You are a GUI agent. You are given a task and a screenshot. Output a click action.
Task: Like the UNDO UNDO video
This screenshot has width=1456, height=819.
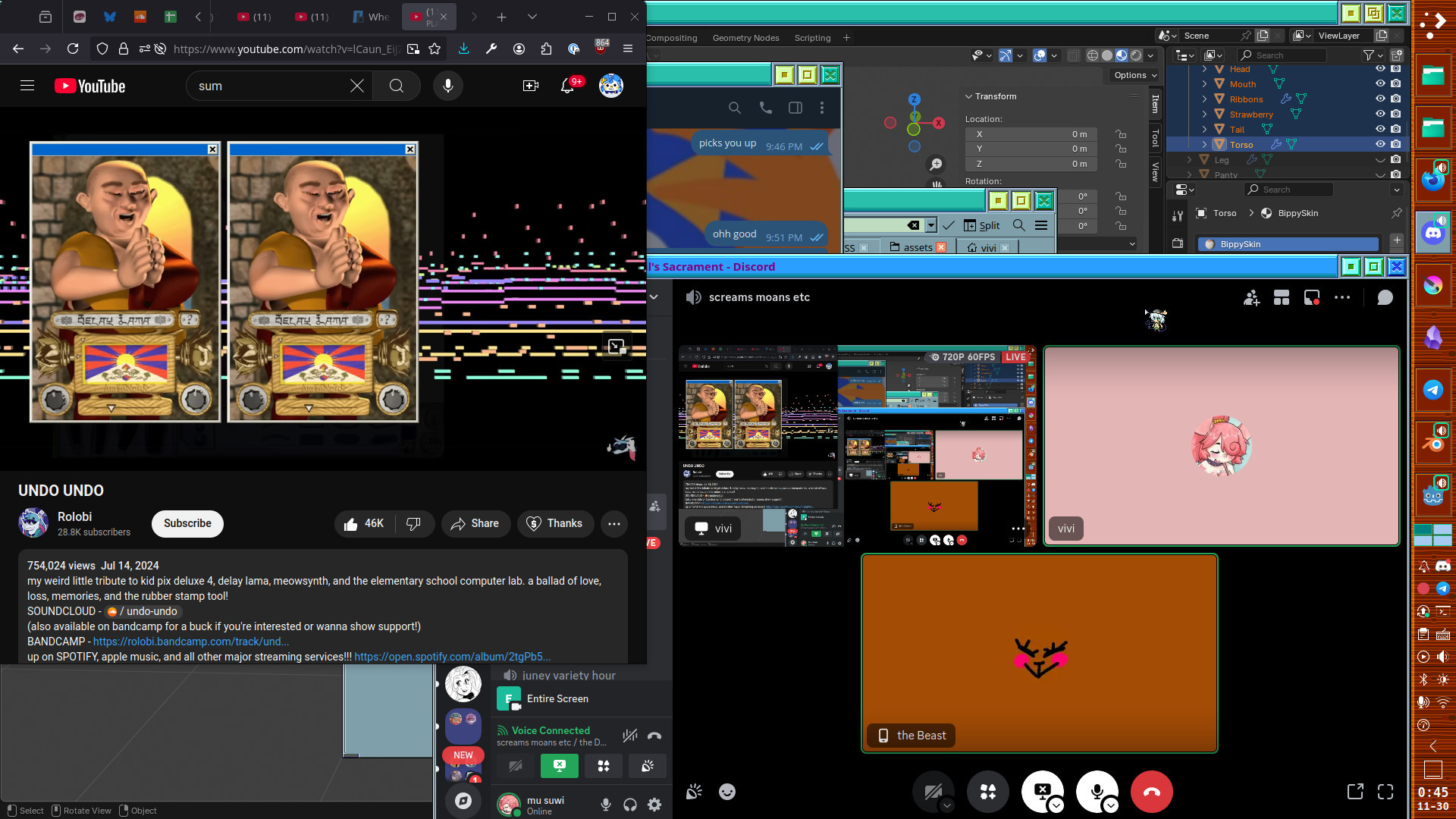pyautogui.click(x=364, y=523)
